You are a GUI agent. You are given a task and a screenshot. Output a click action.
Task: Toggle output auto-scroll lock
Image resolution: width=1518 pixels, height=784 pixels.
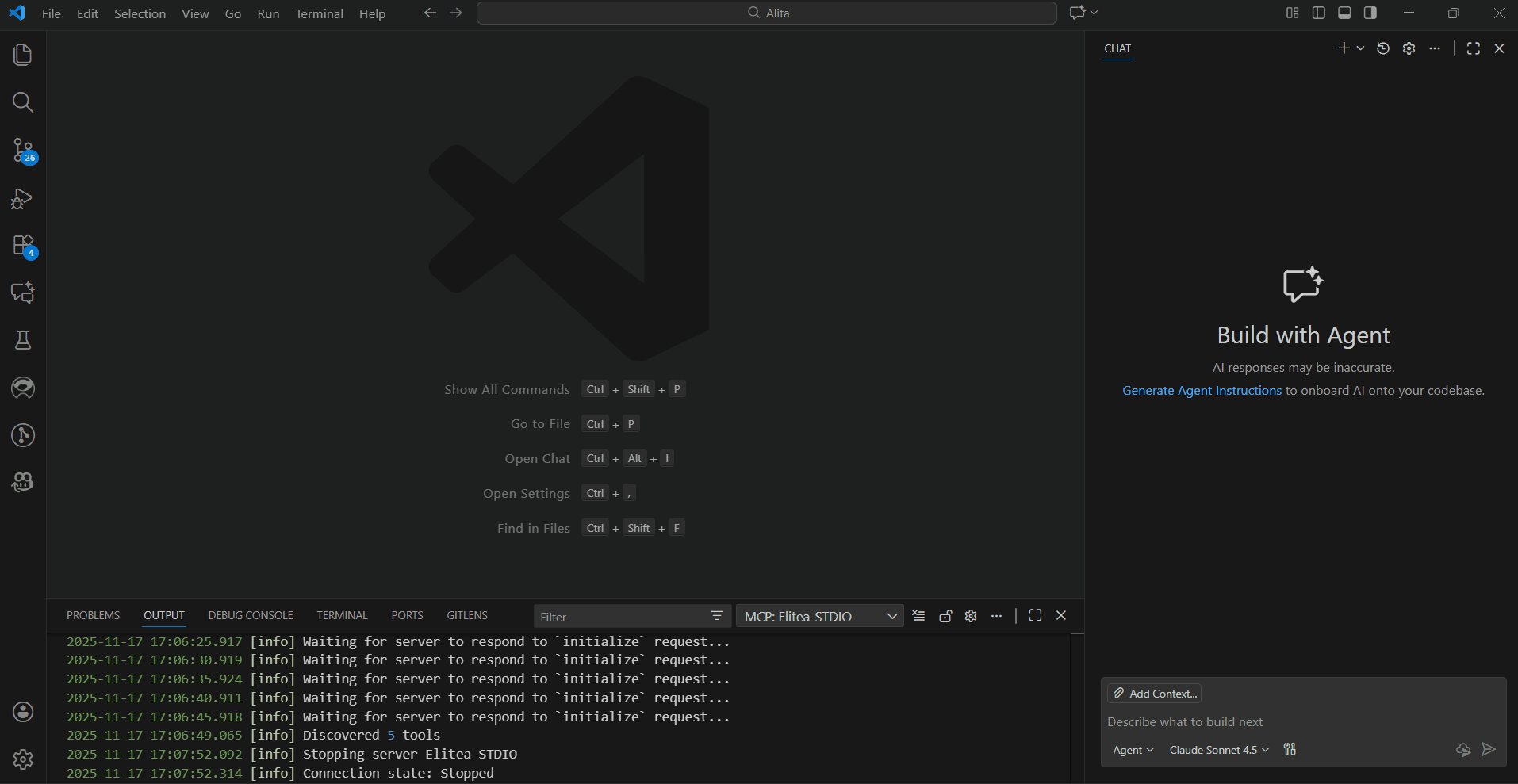coord(945,616)
